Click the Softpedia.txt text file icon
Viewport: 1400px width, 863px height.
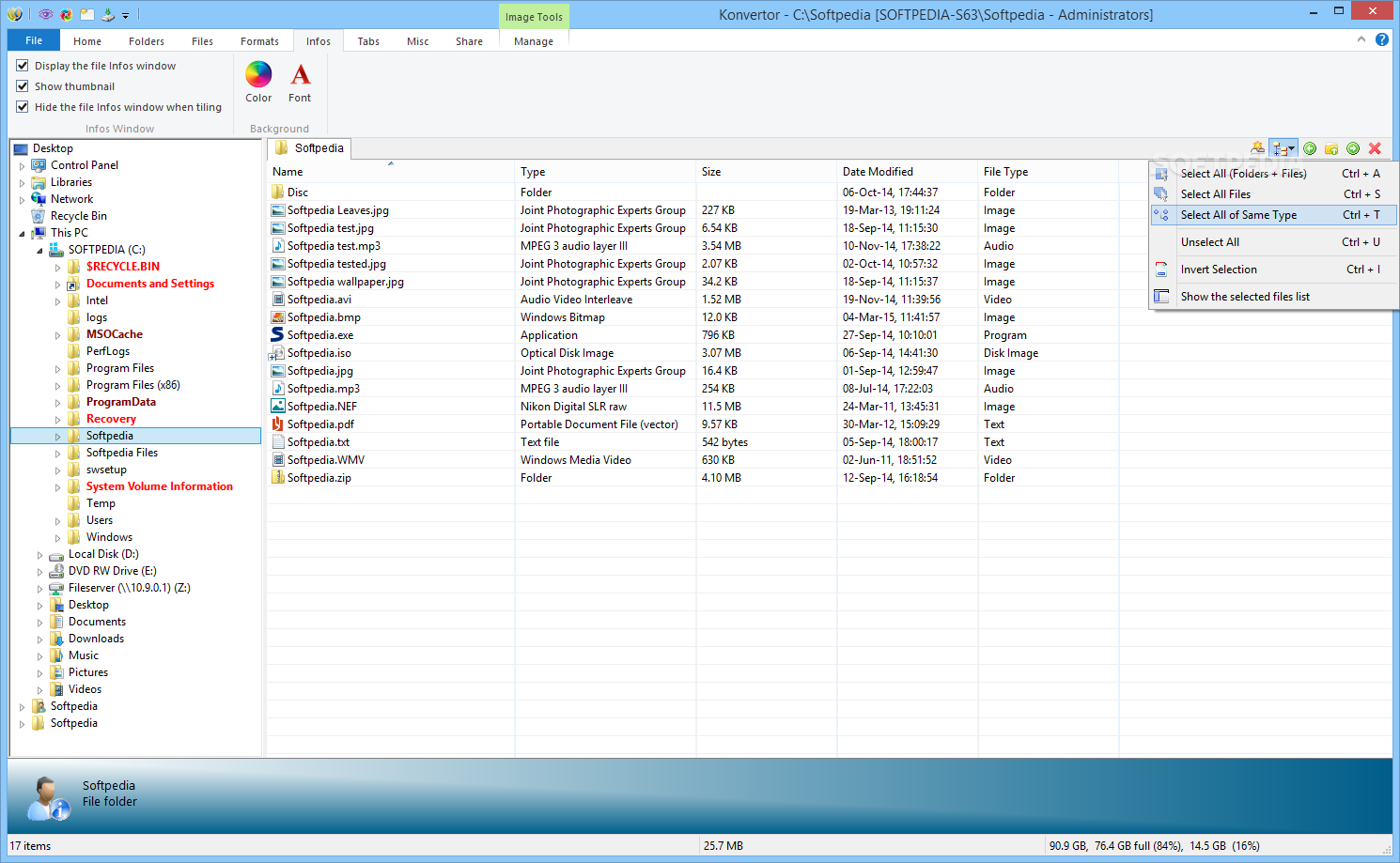pos(278,441)
